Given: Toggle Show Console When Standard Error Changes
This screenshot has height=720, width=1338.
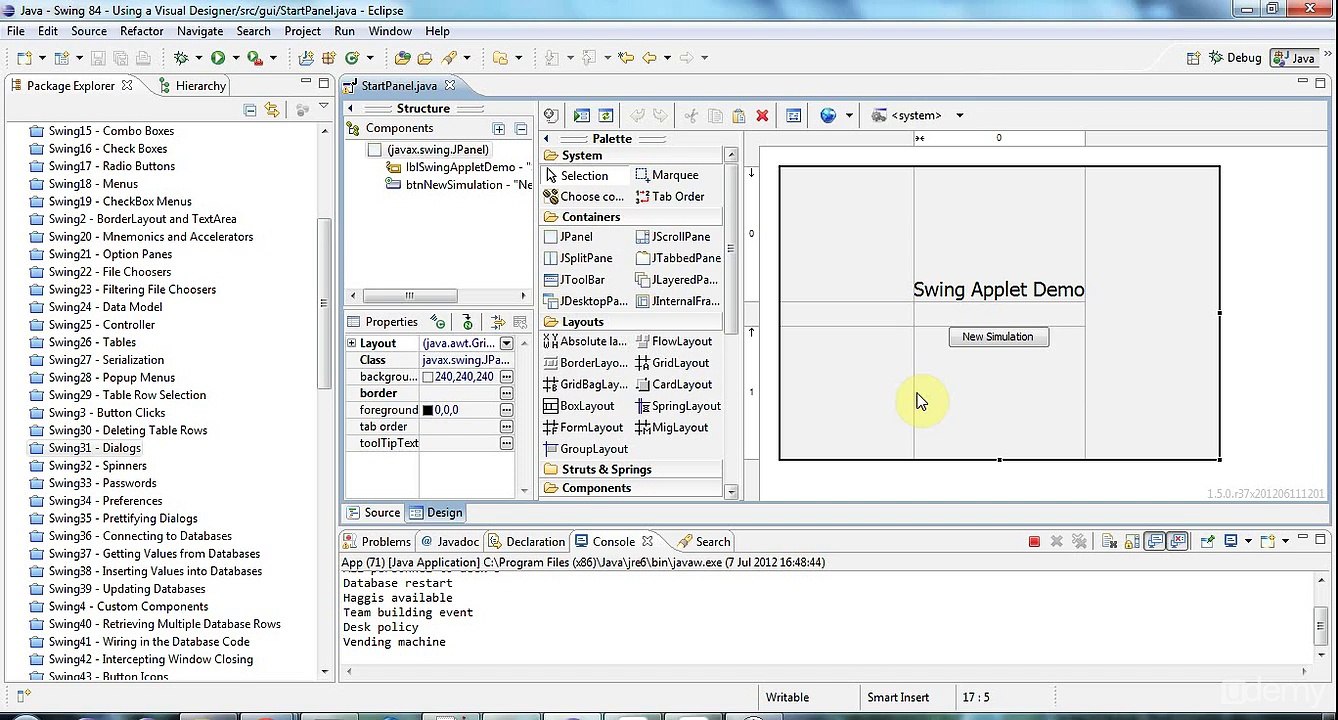Looking at the screenshot, I should [x=1177, y=541].
